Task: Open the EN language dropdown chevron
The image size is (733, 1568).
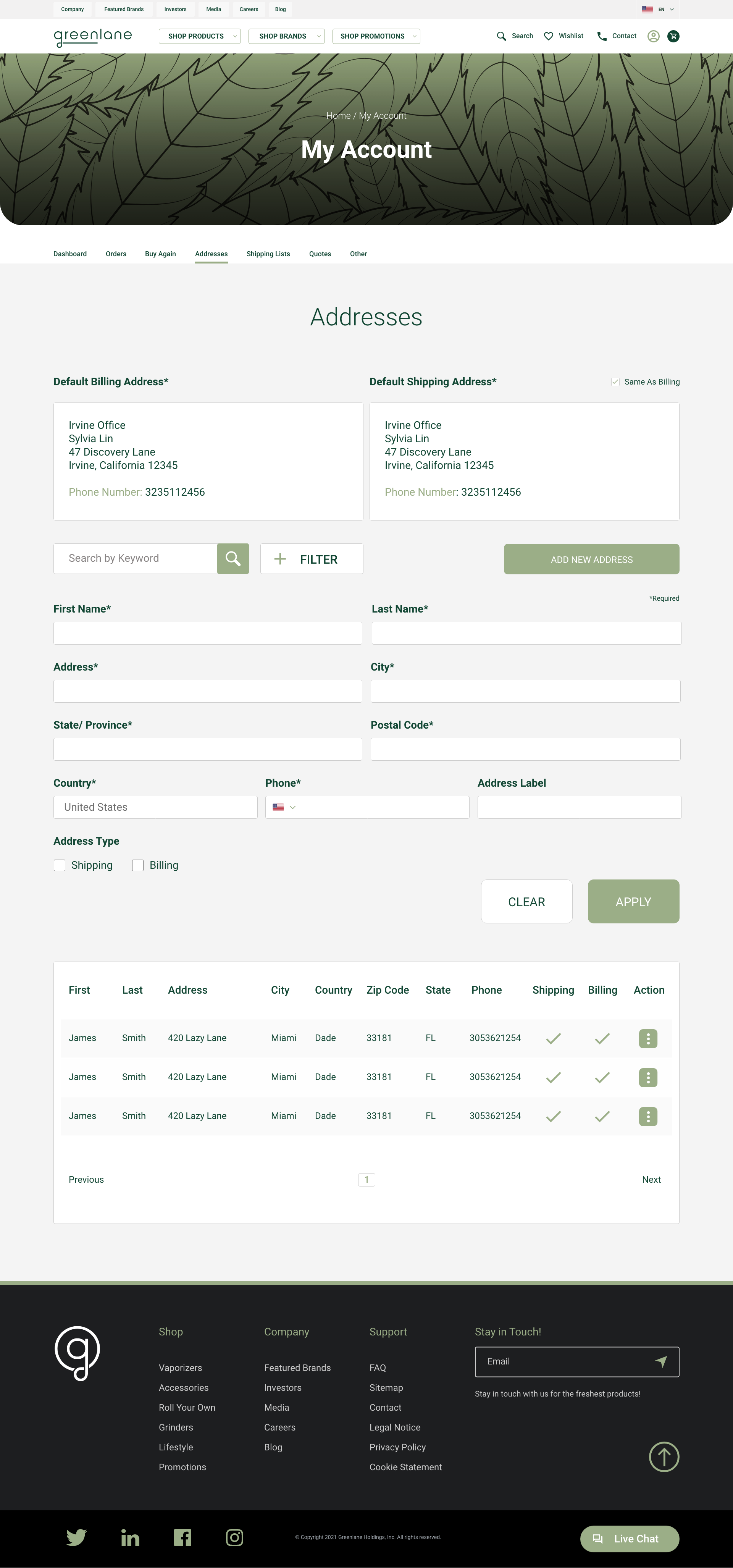Action: (672, 9)
